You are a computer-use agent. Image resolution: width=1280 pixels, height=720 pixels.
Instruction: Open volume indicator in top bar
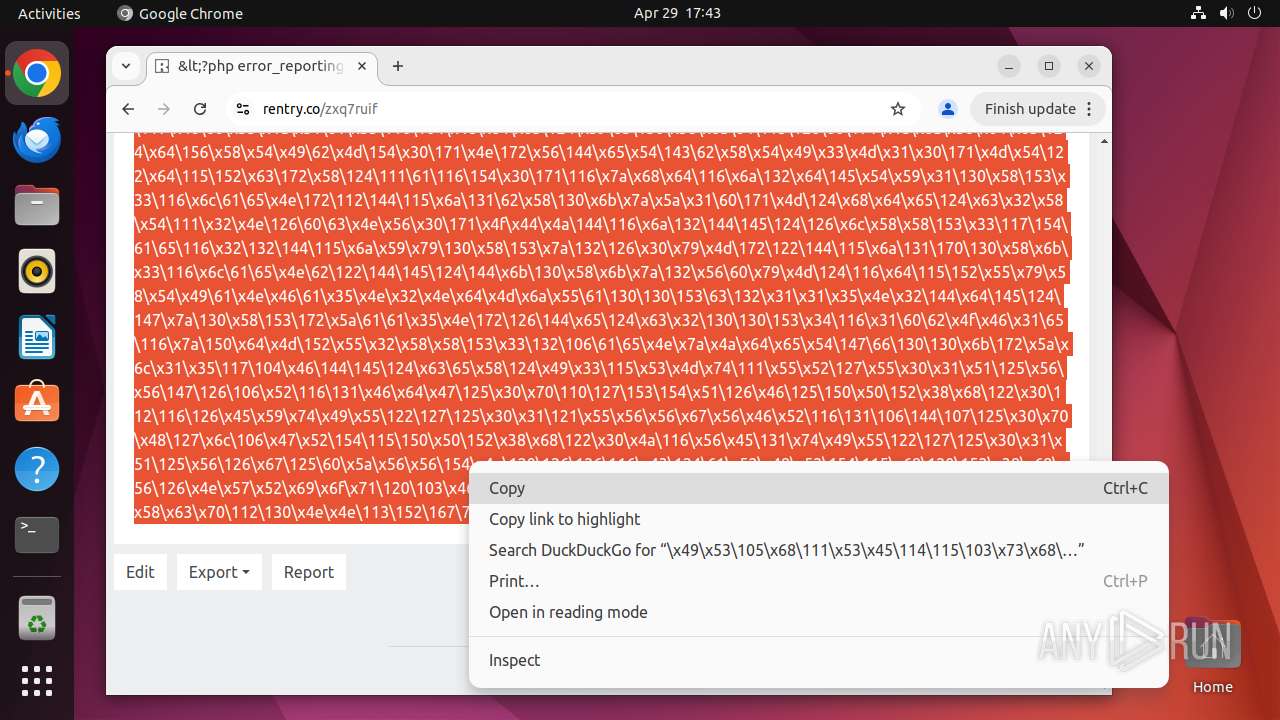(x=1226, y=13)
